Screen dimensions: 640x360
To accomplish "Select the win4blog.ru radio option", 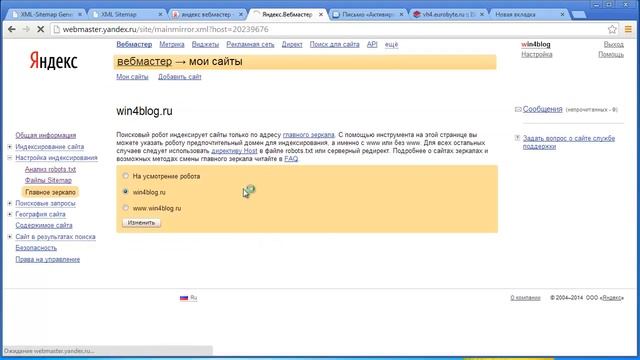I will pyautogui.click(x=126, y=191).
